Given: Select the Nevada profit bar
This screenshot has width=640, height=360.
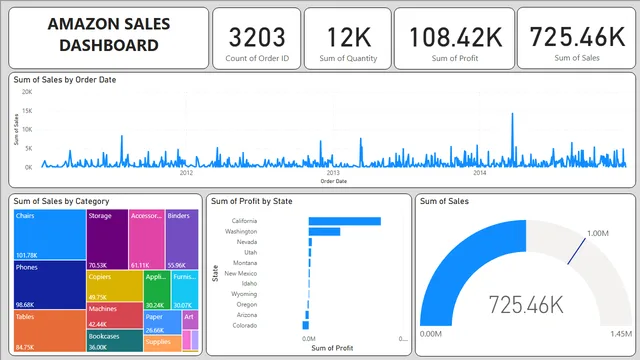Looking at the screenshot, I should [x=310, y=242].
